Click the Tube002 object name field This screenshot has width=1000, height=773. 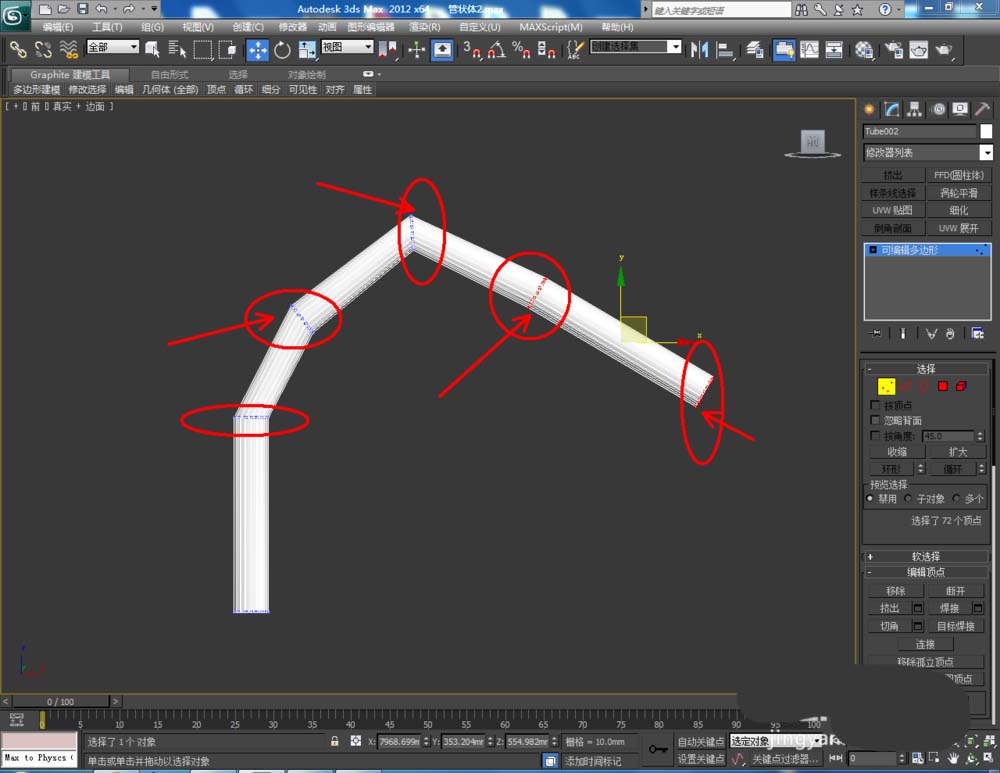919,132
